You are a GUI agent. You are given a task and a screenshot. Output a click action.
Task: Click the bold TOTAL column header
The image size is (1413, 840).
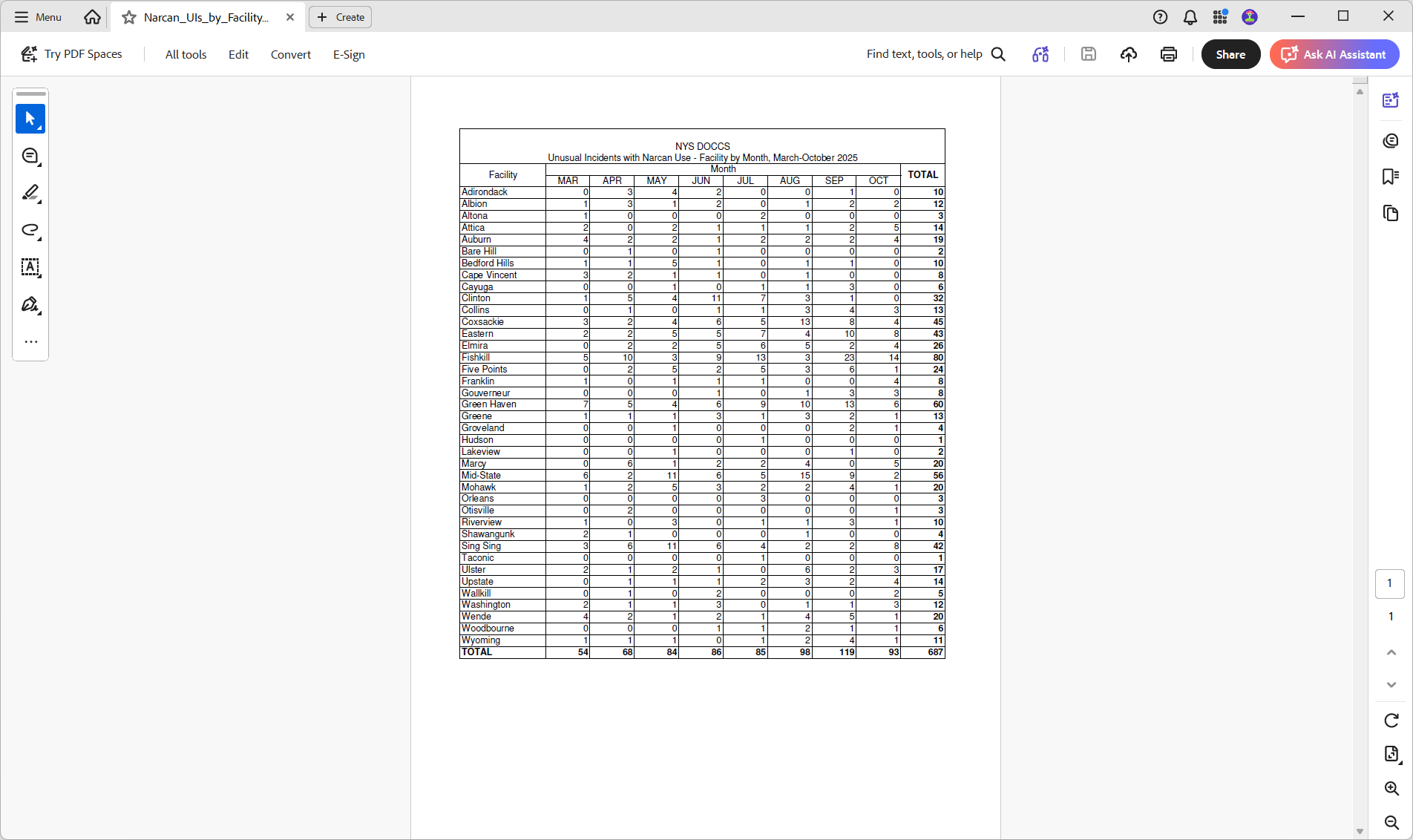tap(923, 174)
